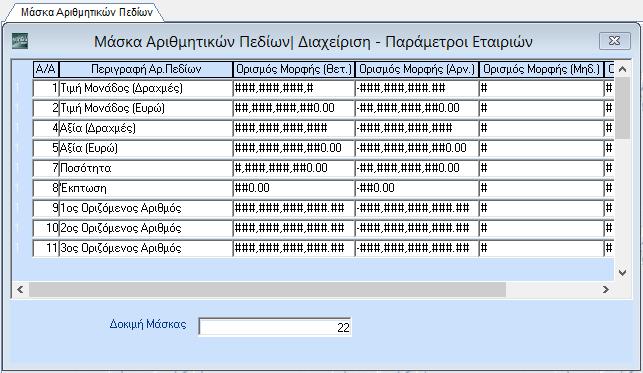Click positive format cell of 1ος Οριζόμενος Αριθμός
This screenshot has width=643, height=373.
point(294,208)
